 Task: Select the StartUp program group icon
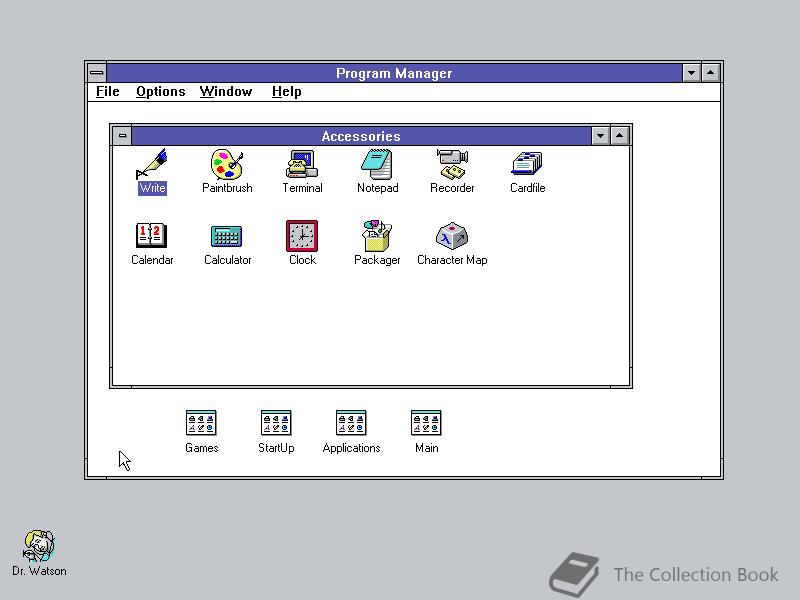276,423
